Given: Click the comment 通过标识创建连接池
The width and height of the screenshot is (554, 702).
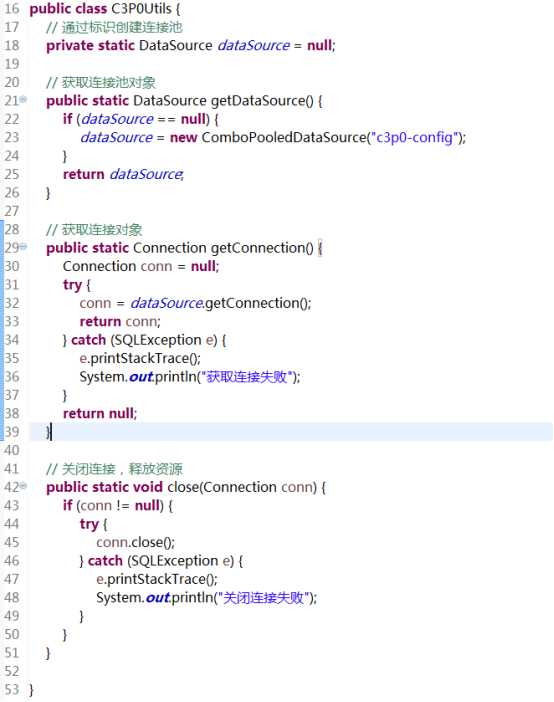Looking at the screenshot, I should coord(115,27).
